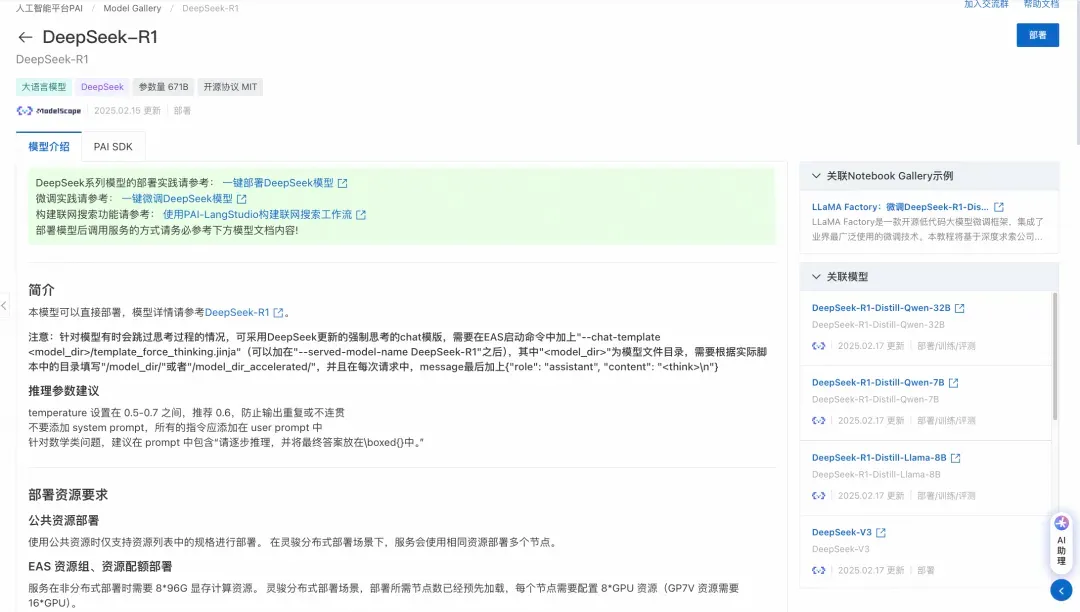Image resolution: width=1080 pixels, height=612 pixels.
Task: Open 一键部署DeepSeek模型 link
Action: [278, 182]
